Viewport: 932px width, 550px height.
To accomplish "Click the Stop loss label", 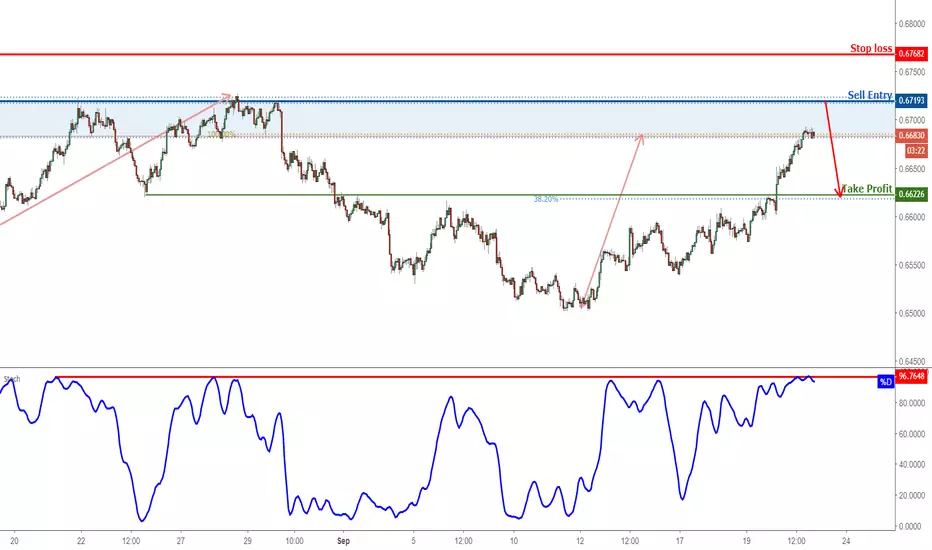I will (871, 48).
